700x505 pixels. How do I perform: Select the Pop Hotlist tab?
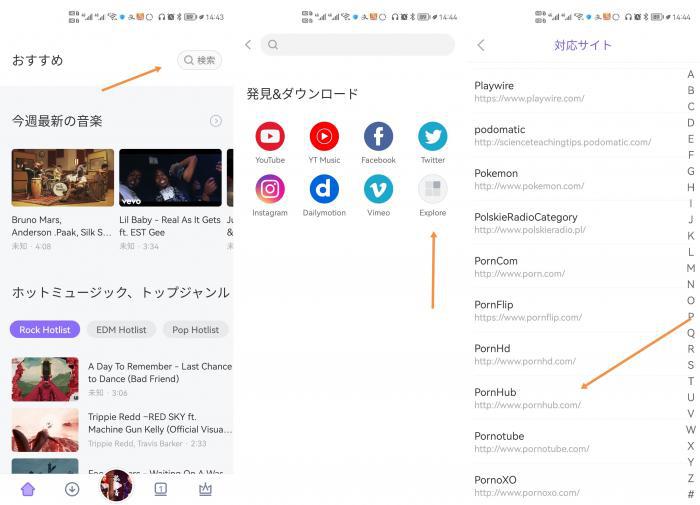[196, 330]
